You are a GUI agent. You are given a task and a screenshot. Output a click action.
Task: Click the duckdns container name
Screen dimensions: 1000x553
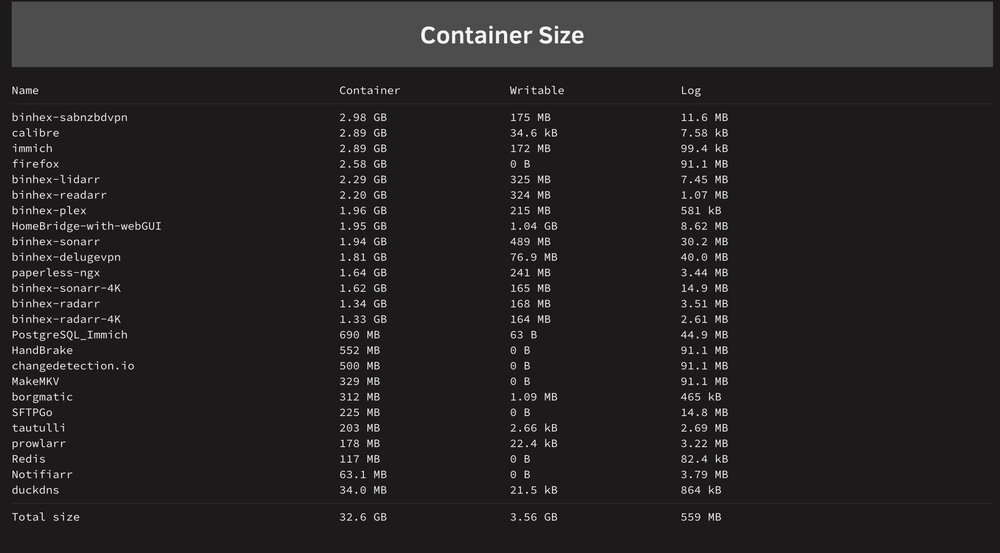tap(35, 490)
